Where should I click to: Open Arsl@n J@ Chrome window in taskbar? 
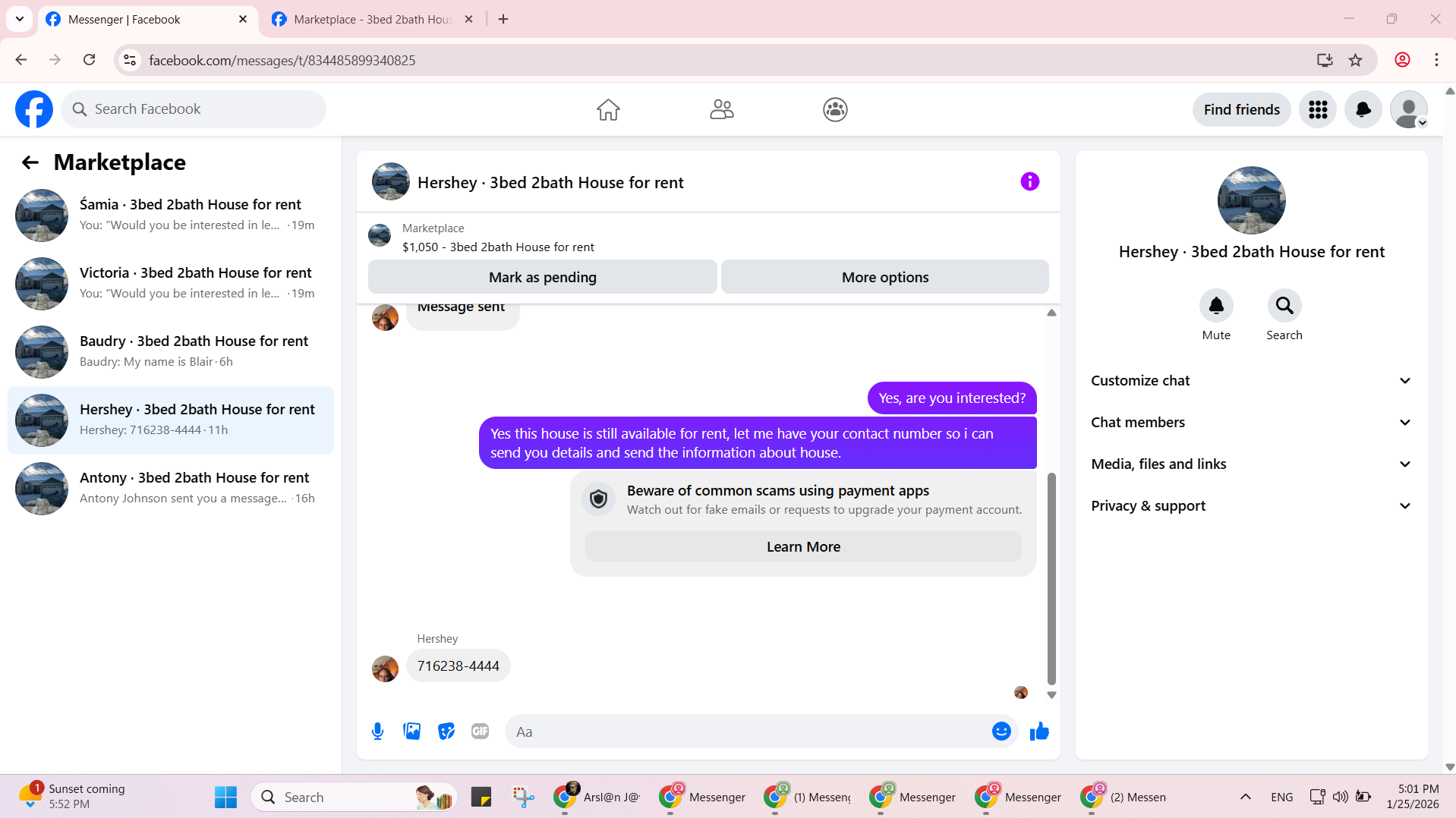click(597, 798)
